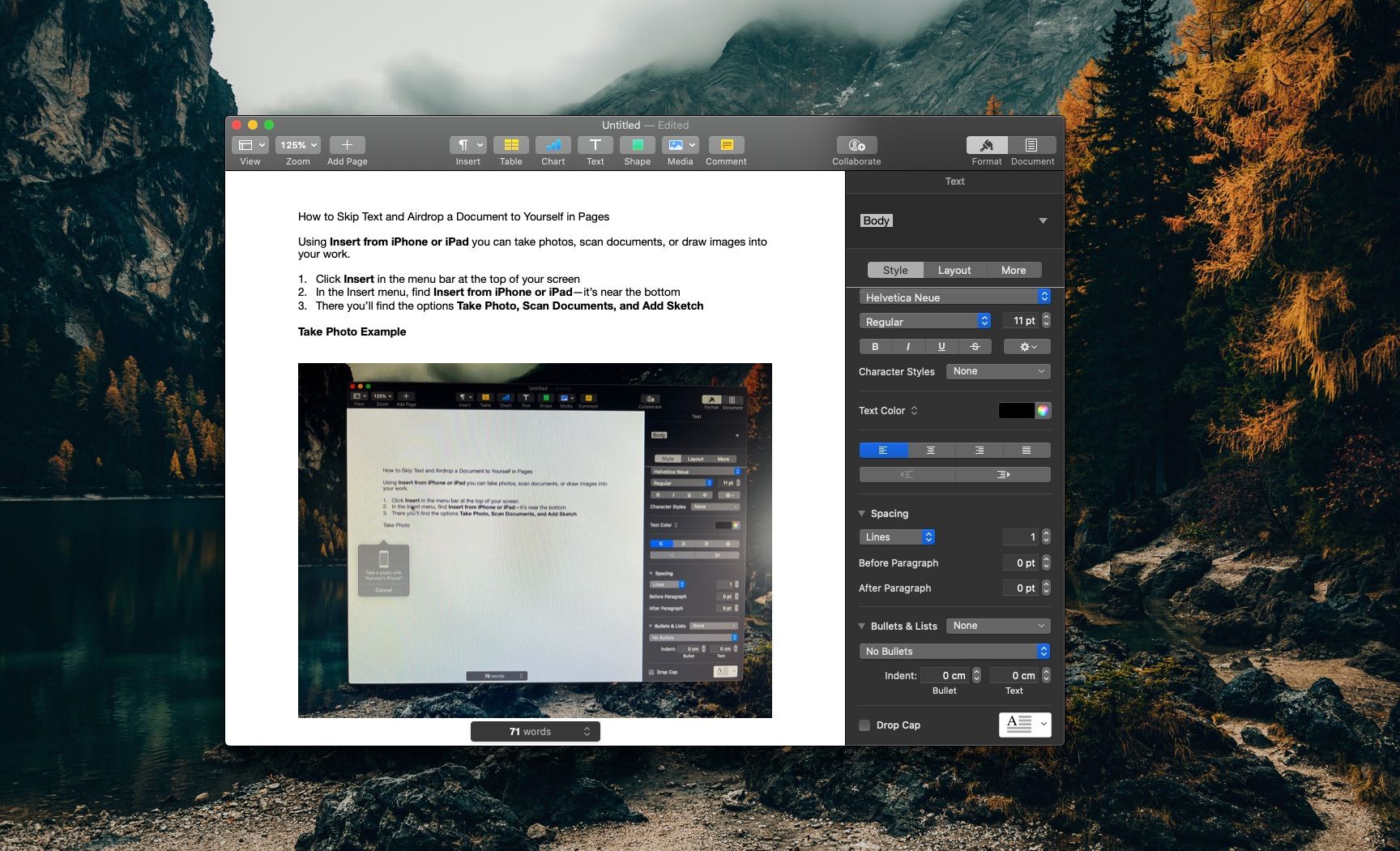The image size is (1400, 851).
Task: Open the Drop Cap style dropdown
Action: [1025, 724]
